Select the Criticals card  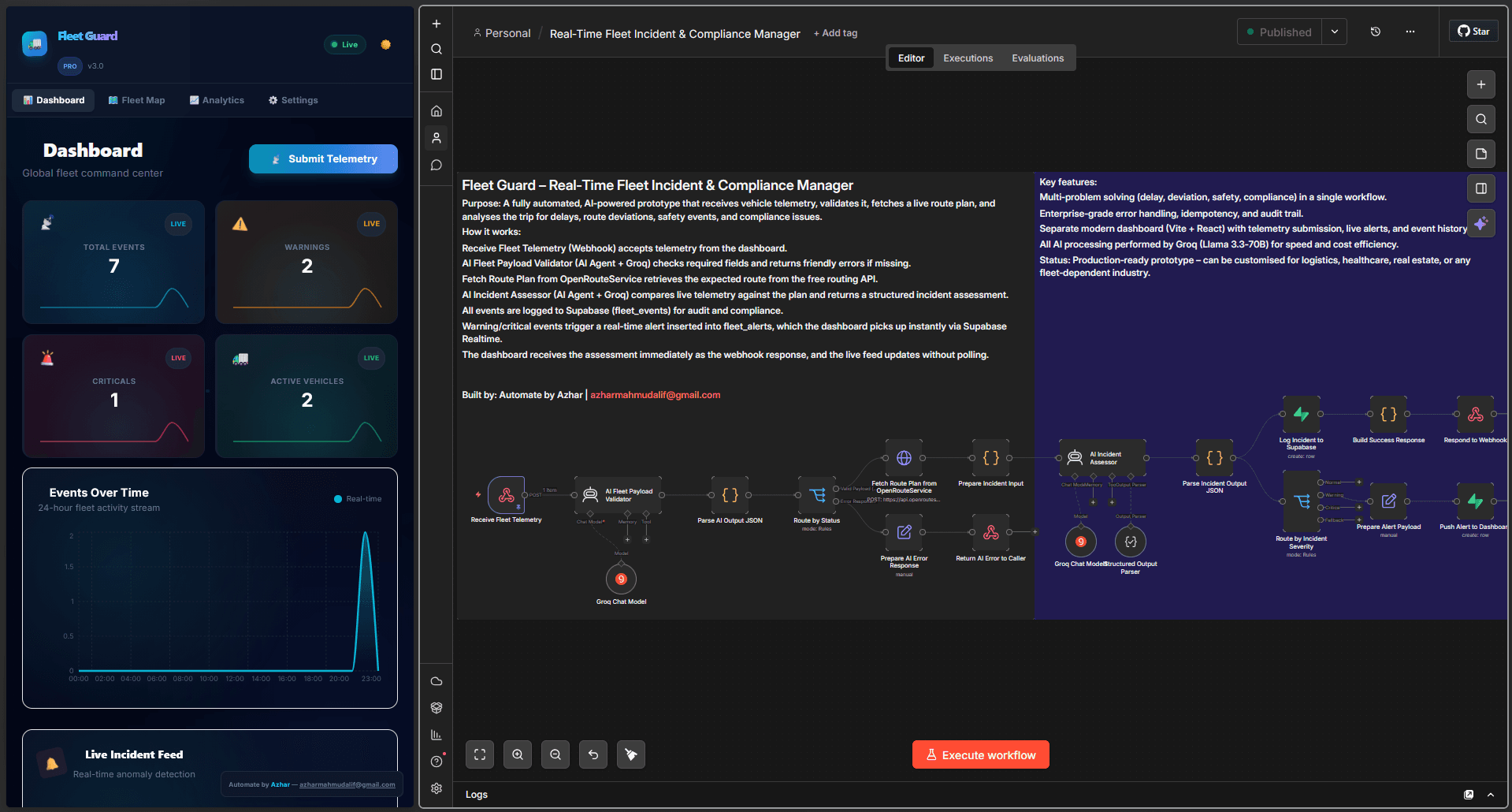[x=113, y=396]
